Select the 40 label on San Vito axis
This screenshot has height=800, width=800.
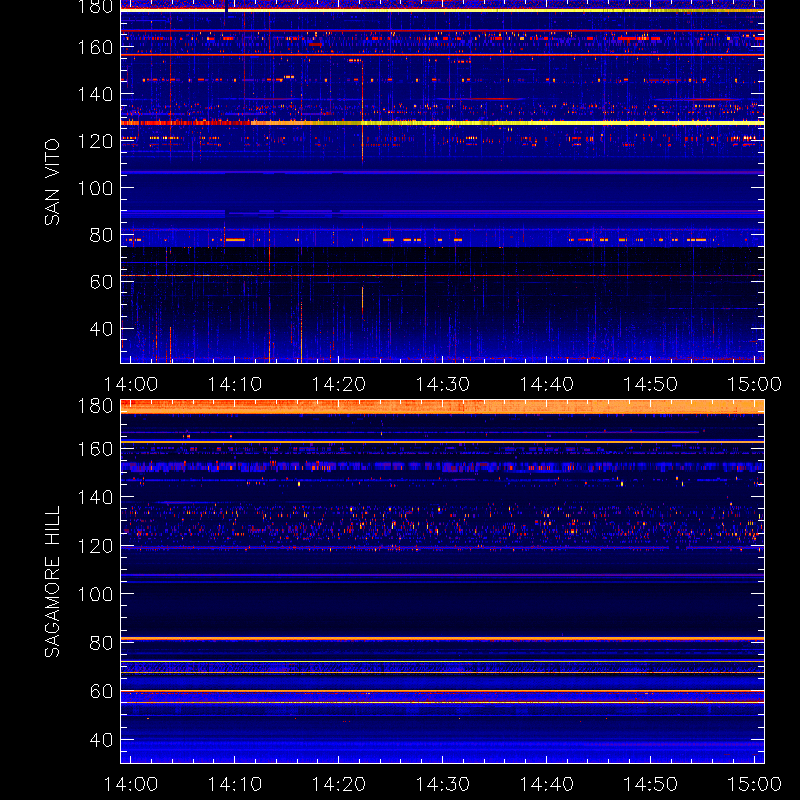[101, 329]
